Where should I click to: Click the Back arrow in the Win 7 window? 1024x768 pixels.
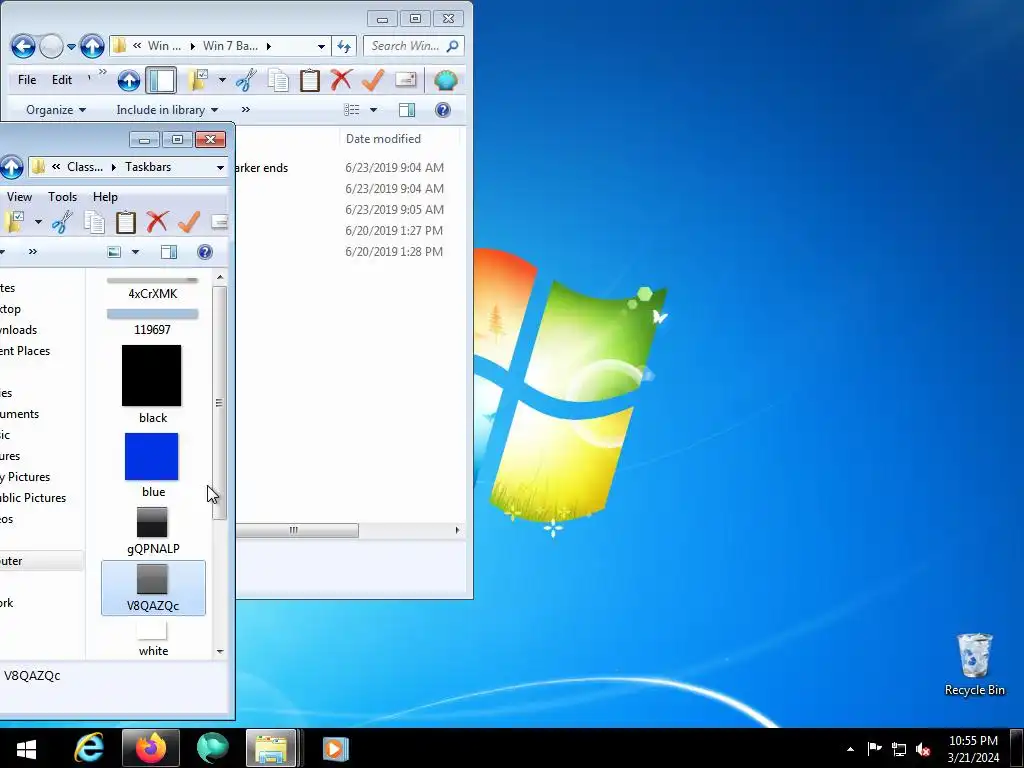click(23, 46)
